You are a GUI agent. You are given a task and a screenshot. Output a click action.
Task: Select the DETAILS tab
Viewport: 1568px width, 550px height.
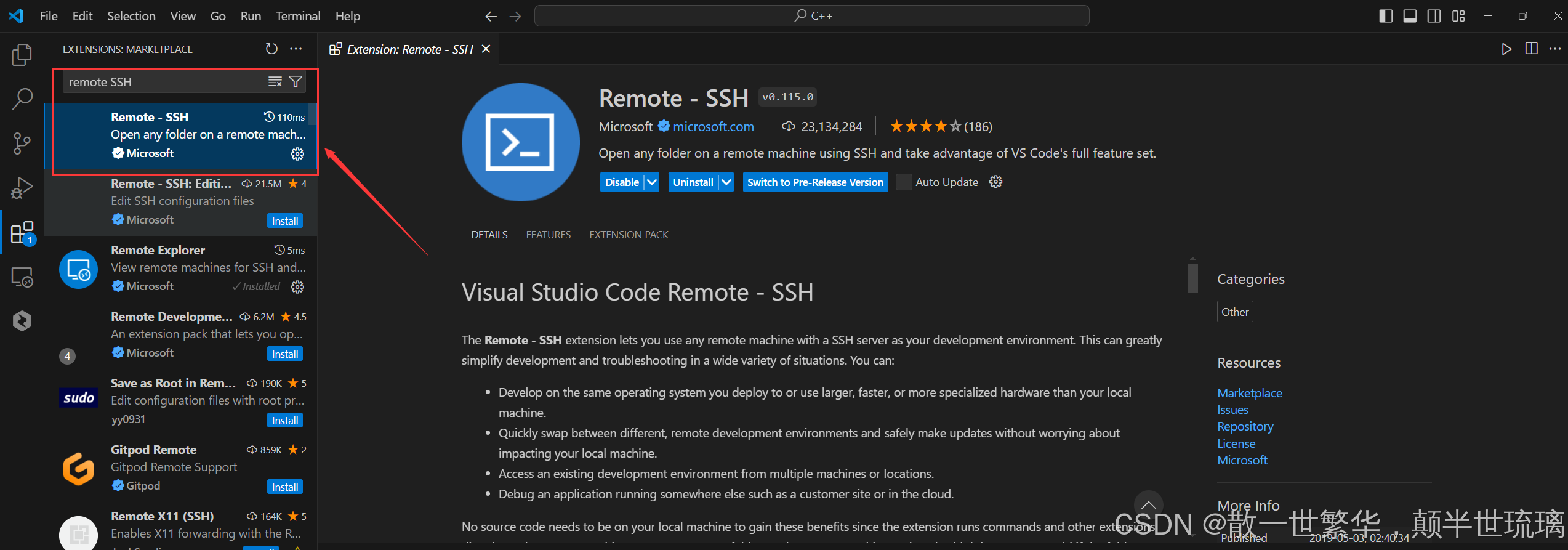[489, 235]
